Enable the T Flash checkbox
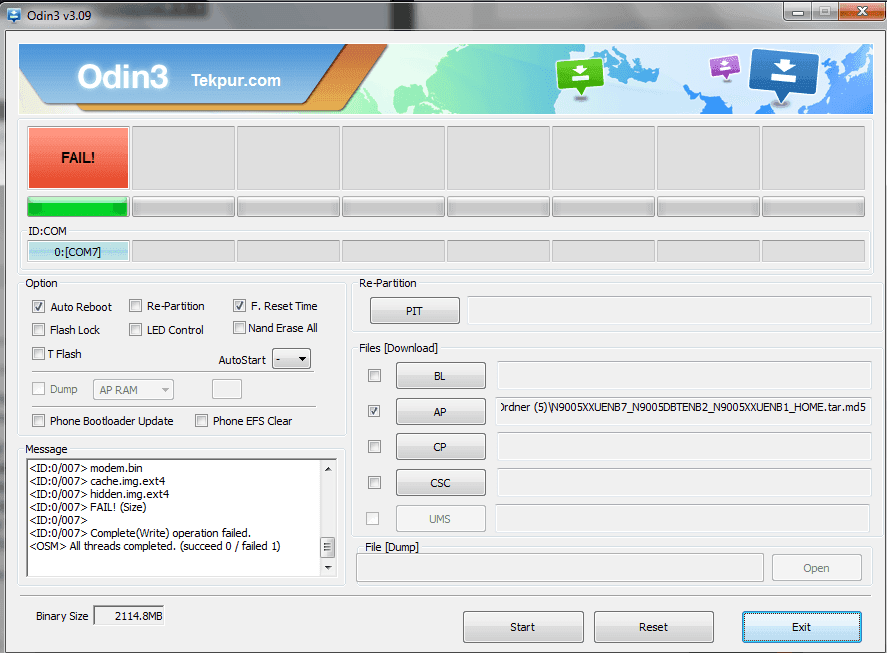The width and height of the screenshot is (887, 653). (x=38, y=354)
